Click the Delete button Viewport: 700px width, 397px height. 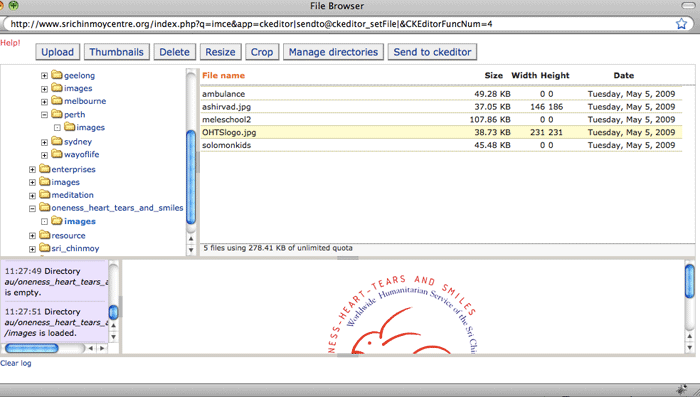tap(175, 52)
